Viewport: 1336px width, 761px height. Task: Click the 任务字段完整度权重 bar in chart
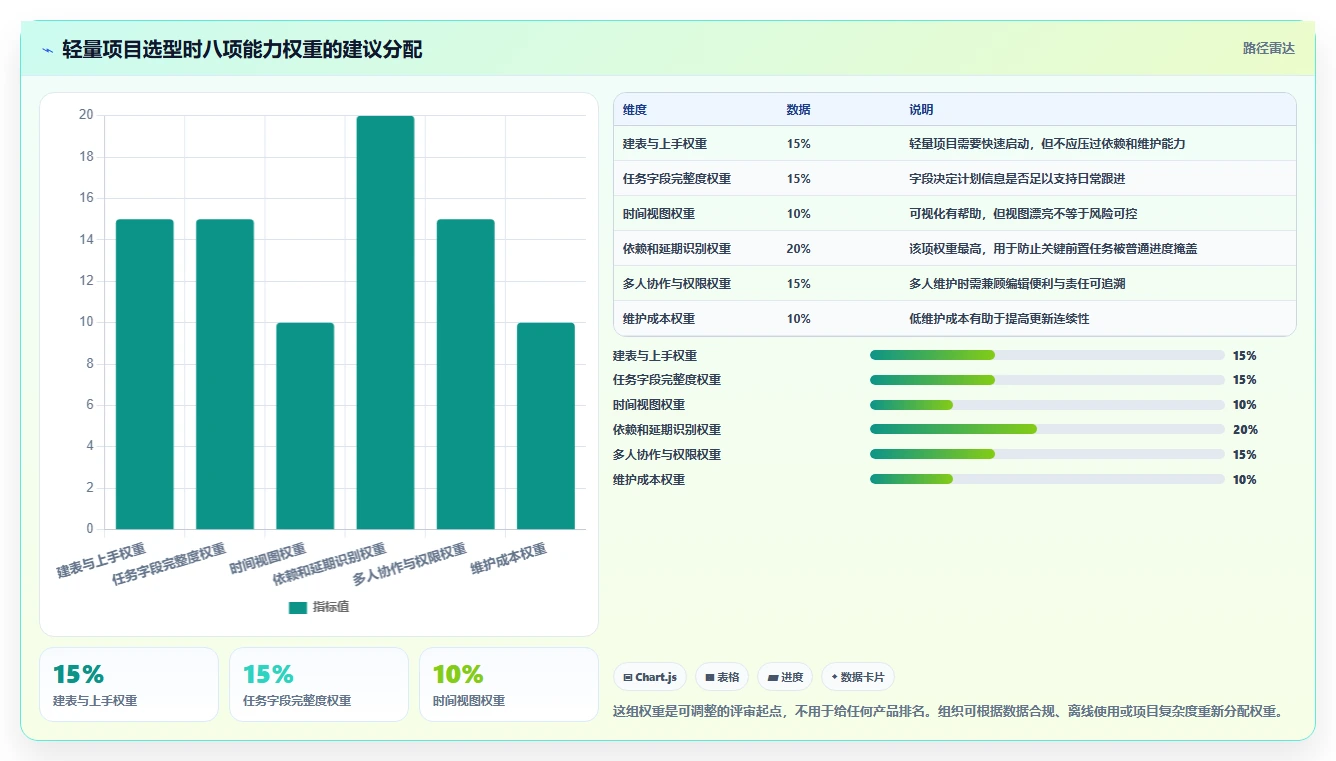point(225,374)
